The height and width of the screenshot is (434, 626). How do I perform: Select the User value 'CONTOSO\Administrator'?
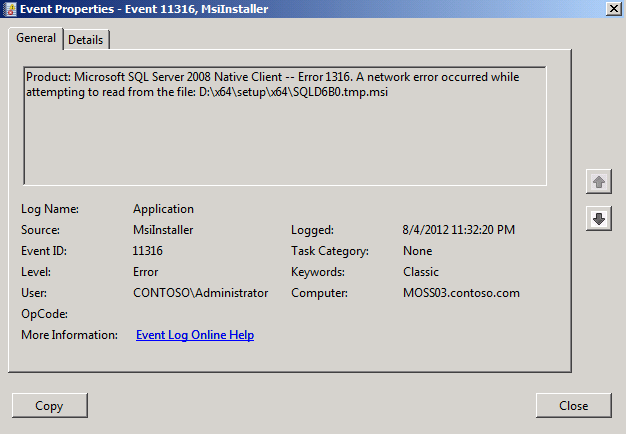[x=200, y=293]
